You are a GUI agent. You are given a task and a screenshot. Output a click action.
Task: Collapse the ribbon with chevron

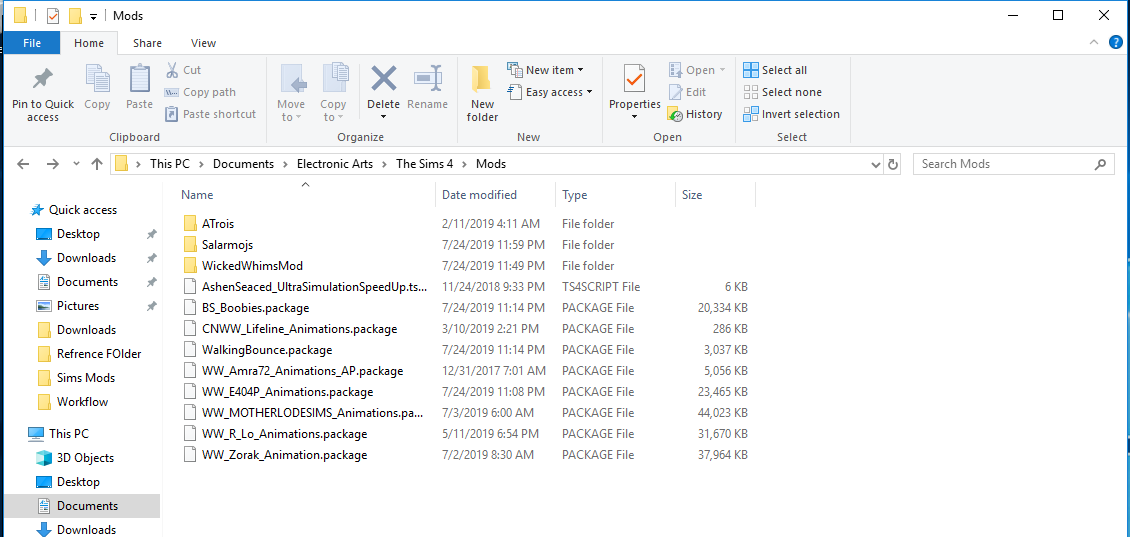pyautogui.click(x=1094, y=43)
